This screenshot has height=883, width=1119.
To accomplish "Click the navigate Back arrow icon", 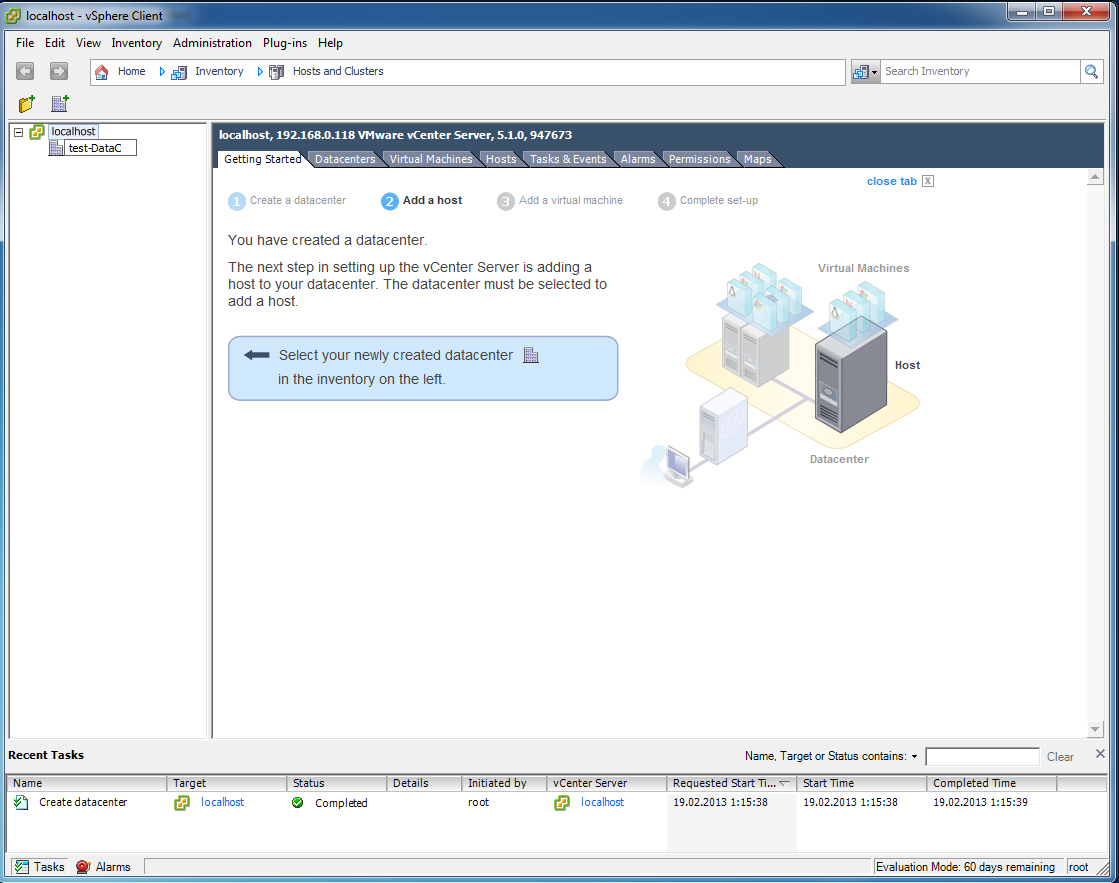I will point(25,71).
